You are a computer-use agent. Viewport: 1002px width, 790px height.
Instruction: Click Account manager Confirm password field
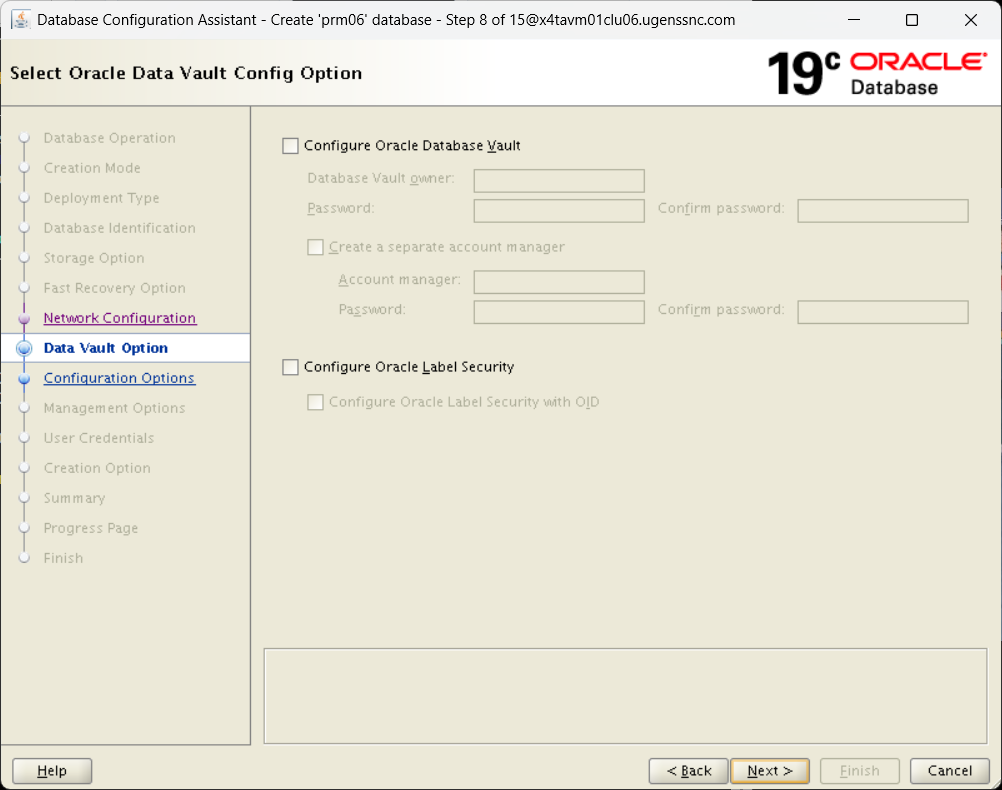[883, 312]
